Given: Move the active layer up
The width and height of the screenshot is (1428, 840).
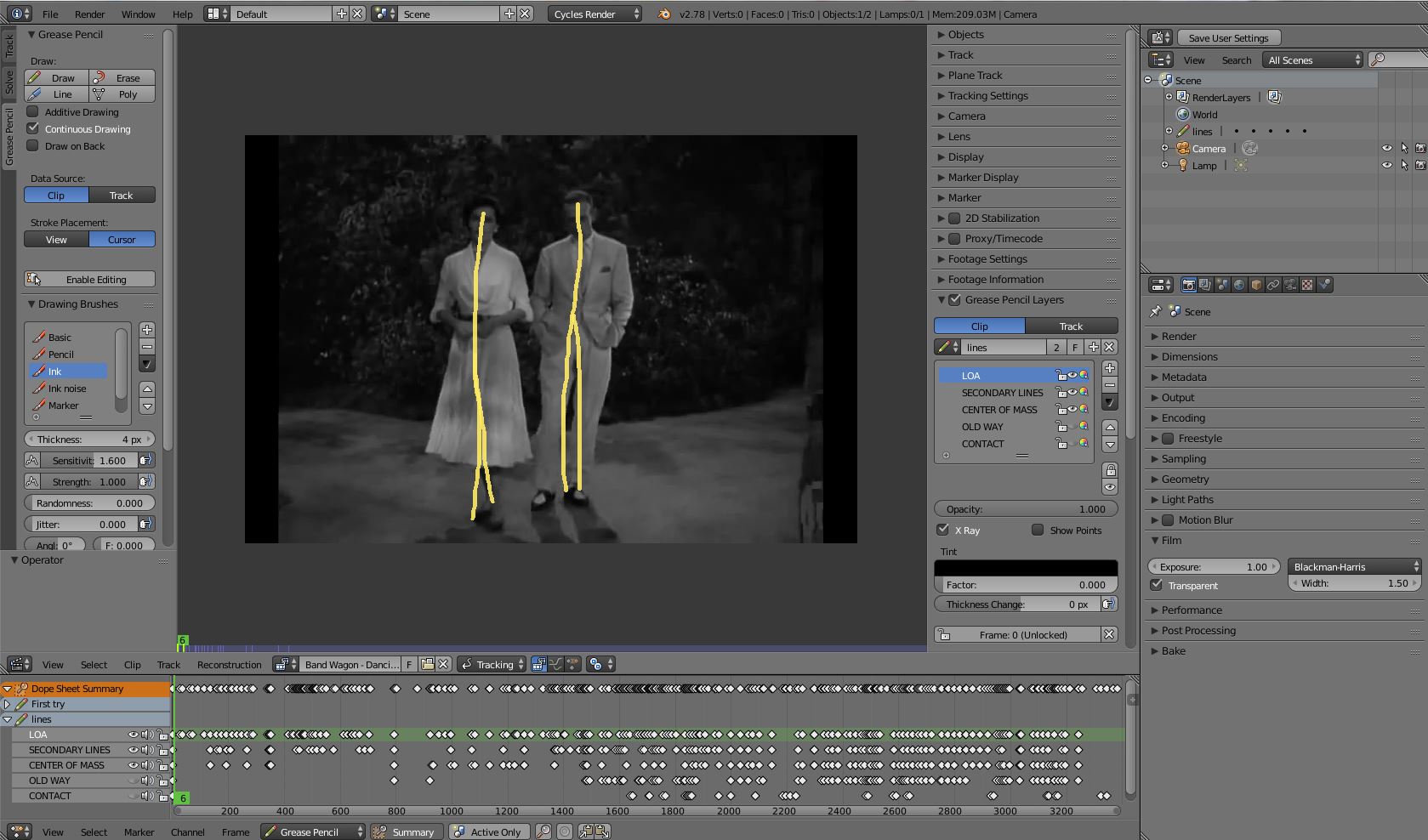Looking at the screenshot, I should point(1110,428).
